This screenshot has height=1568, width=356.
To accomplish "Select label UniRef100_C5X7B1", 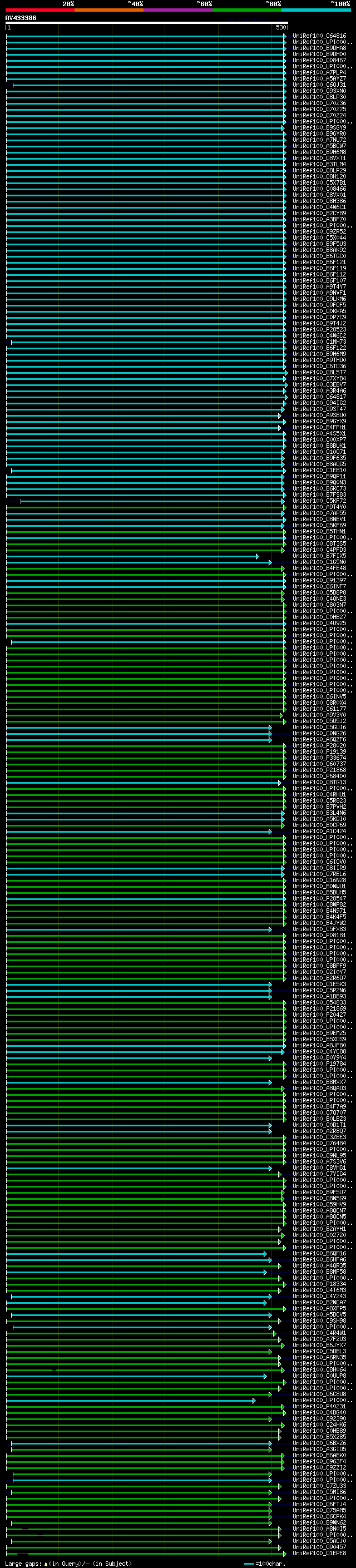I will coord(319,182).
